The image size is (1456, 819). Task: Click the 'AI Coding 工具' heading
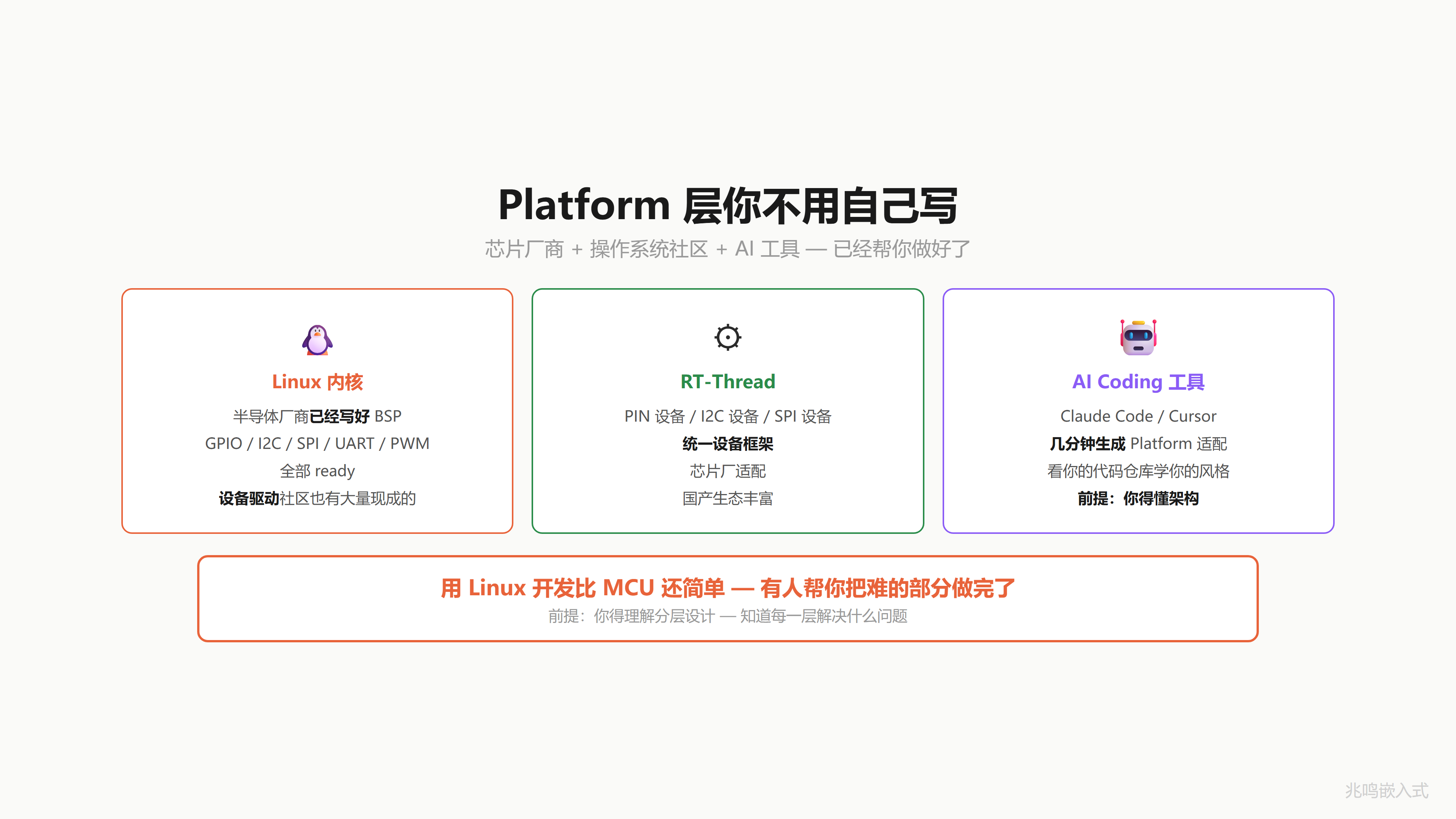coord(1138,381)
